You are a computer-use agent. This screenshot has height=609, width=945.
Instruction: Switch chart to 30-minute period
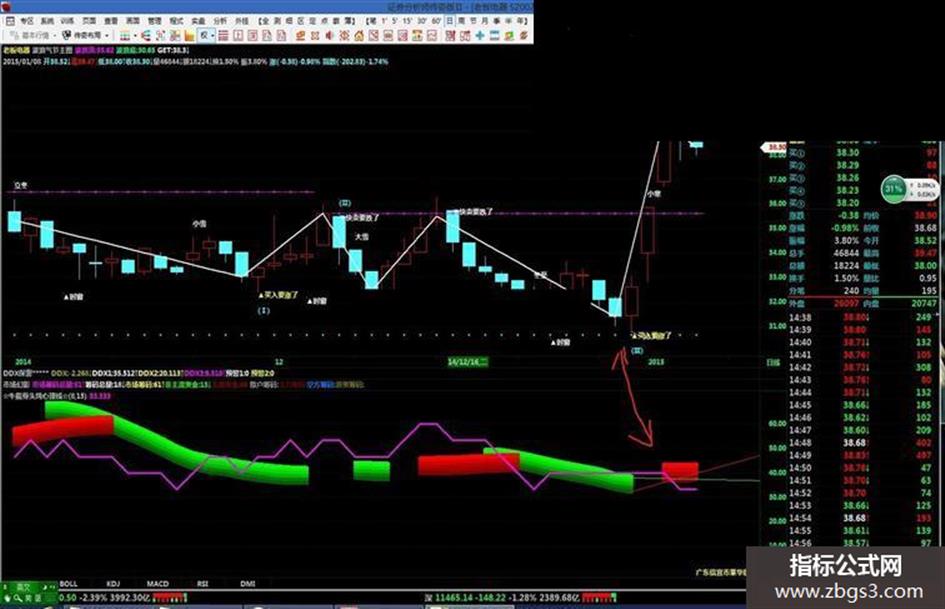(x=422, y=21)
